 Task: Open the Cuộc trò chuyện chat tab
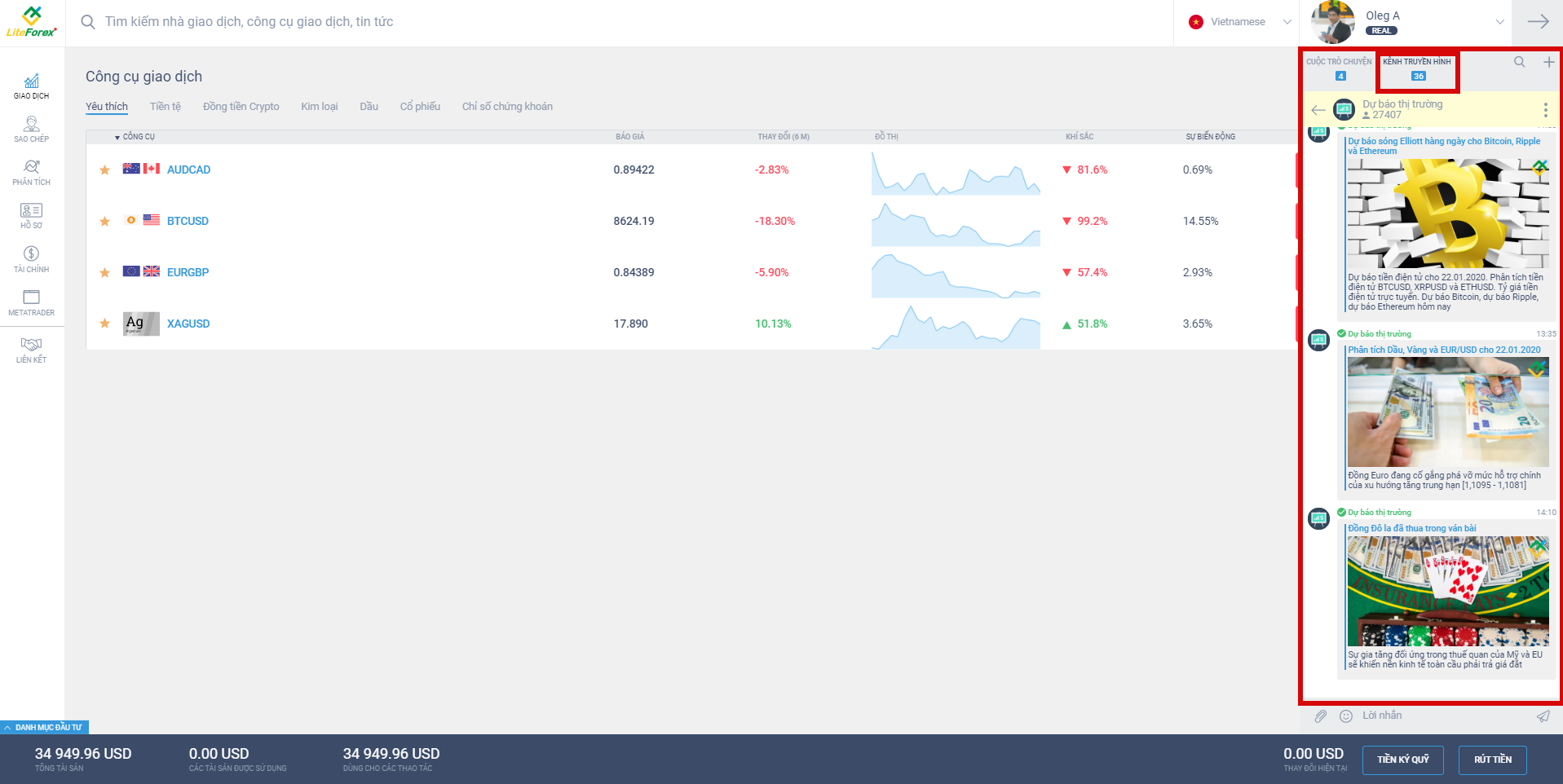pos(1339,68)
